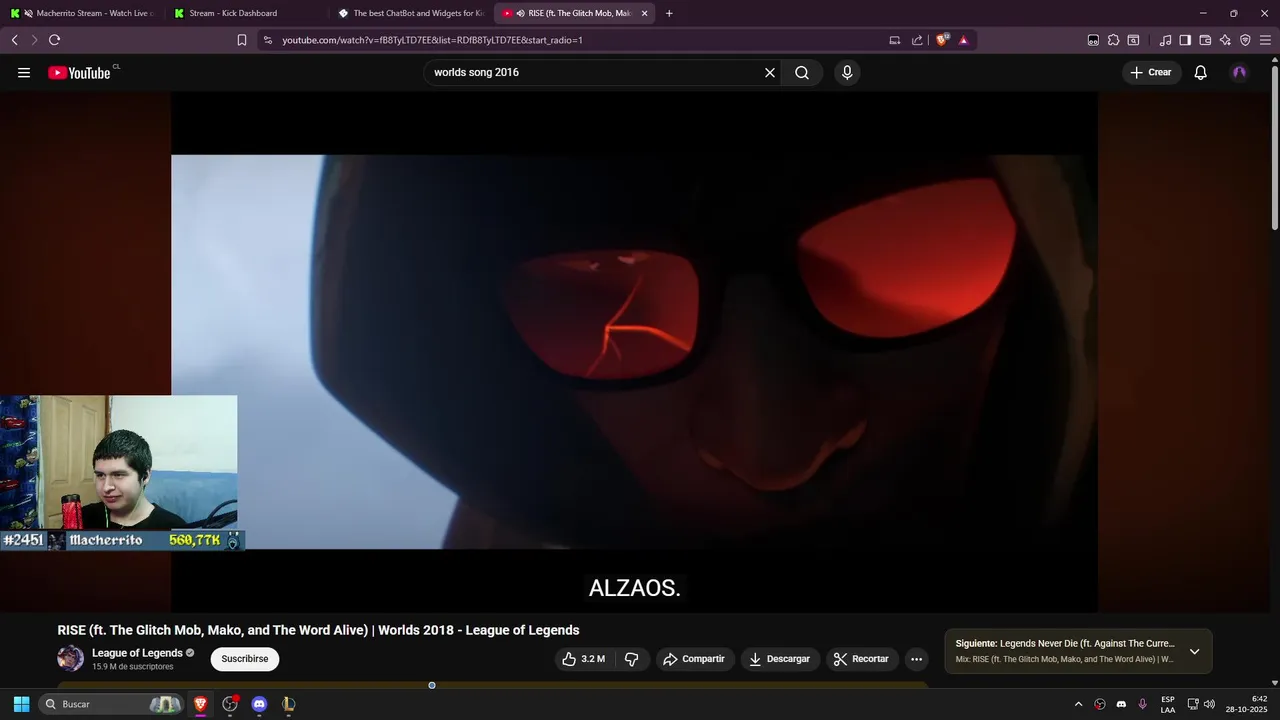Image resolution: width=1280 pixels, height=720 pixels.
Task: Open League of Legends from taskbar
Action: (x=288, y=704)
